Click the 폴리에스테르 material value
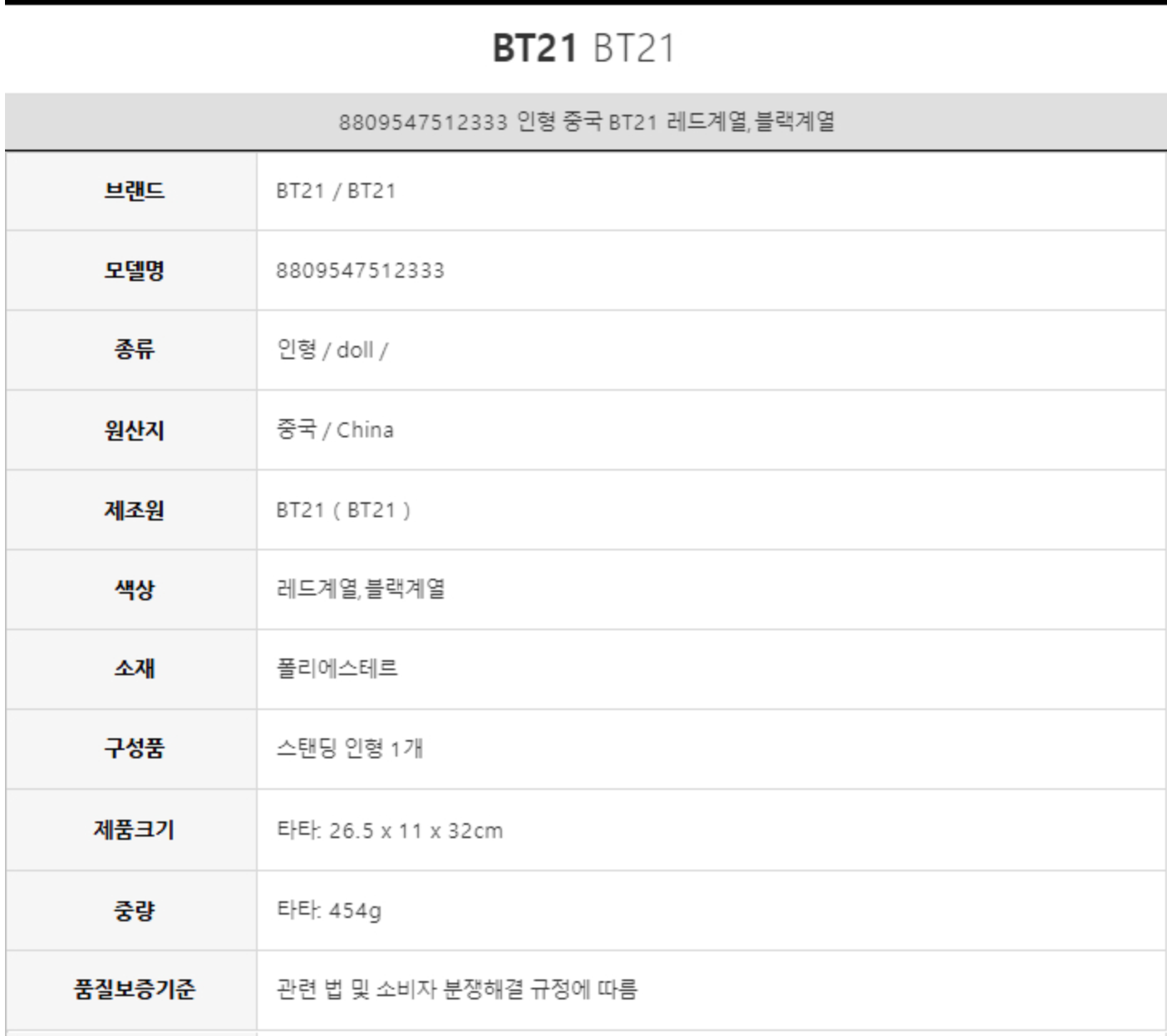Viewport: 1167px width, 1036px height. click(337, 668)
